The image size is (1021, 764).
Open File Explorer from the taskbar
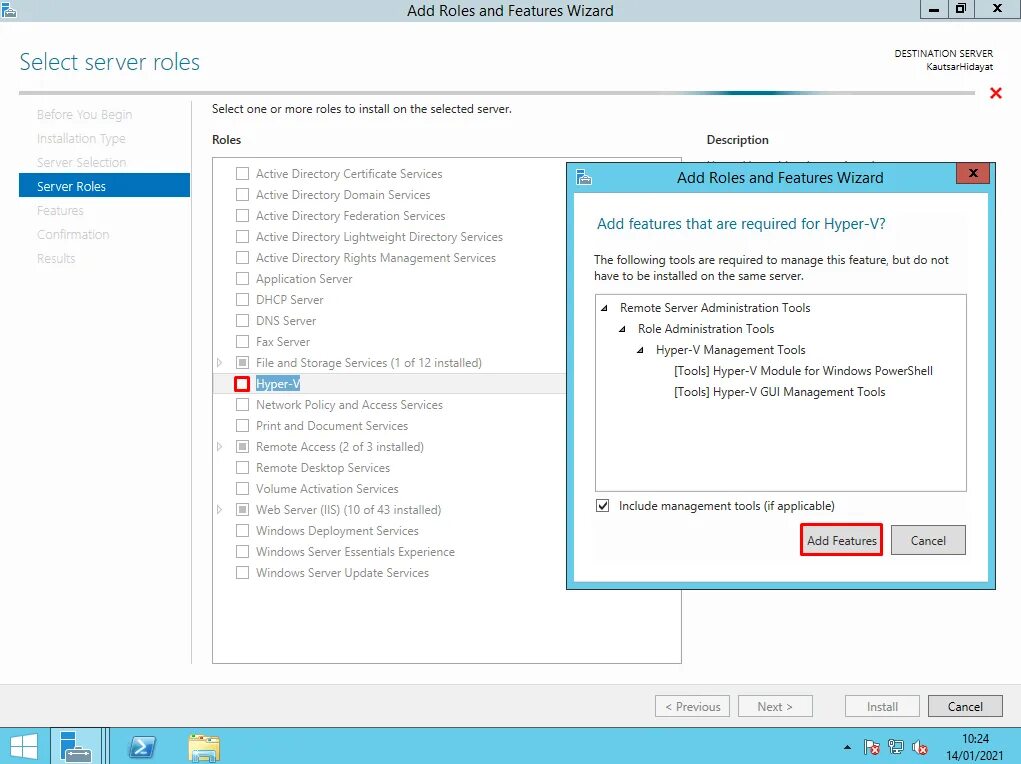204,747
